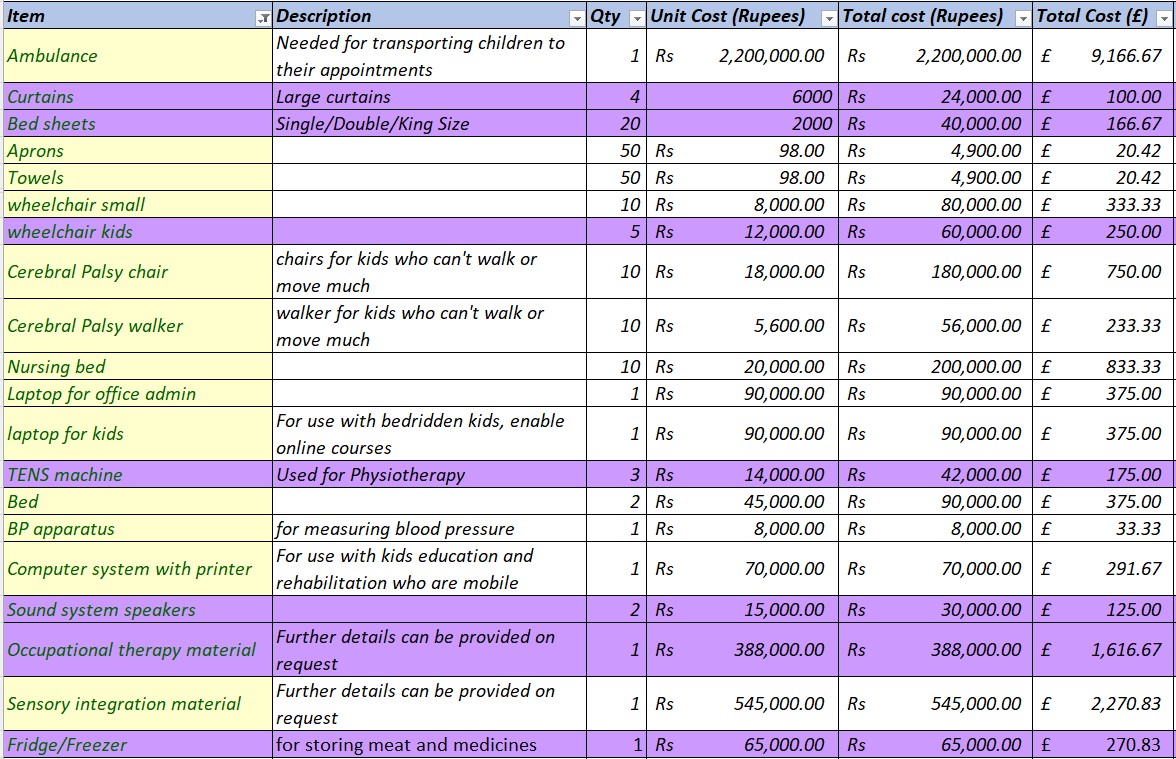This screenshot has width=1176, height=759.
Task: Click the Bed sheets quantity "20" cell
Action: [x=616, y=124]
